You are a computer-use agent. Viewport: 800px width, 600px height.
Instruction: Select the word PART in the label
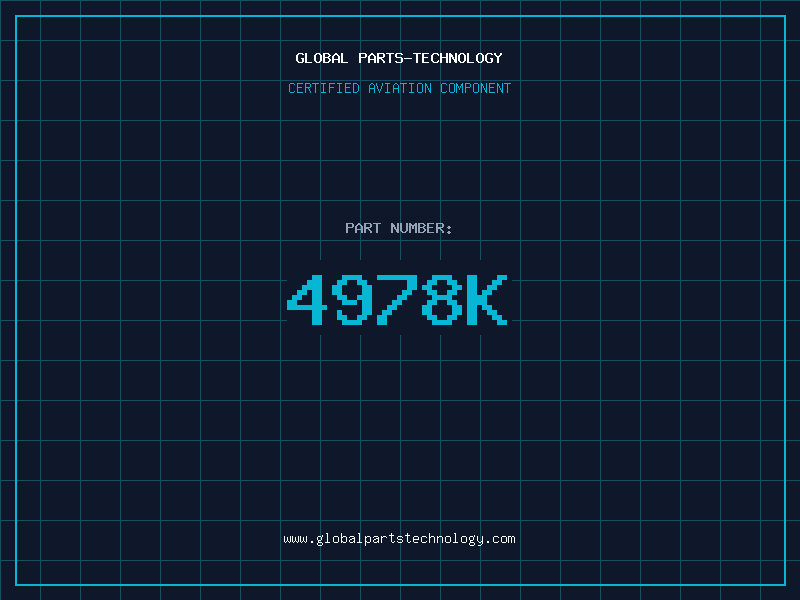[363, 228]
